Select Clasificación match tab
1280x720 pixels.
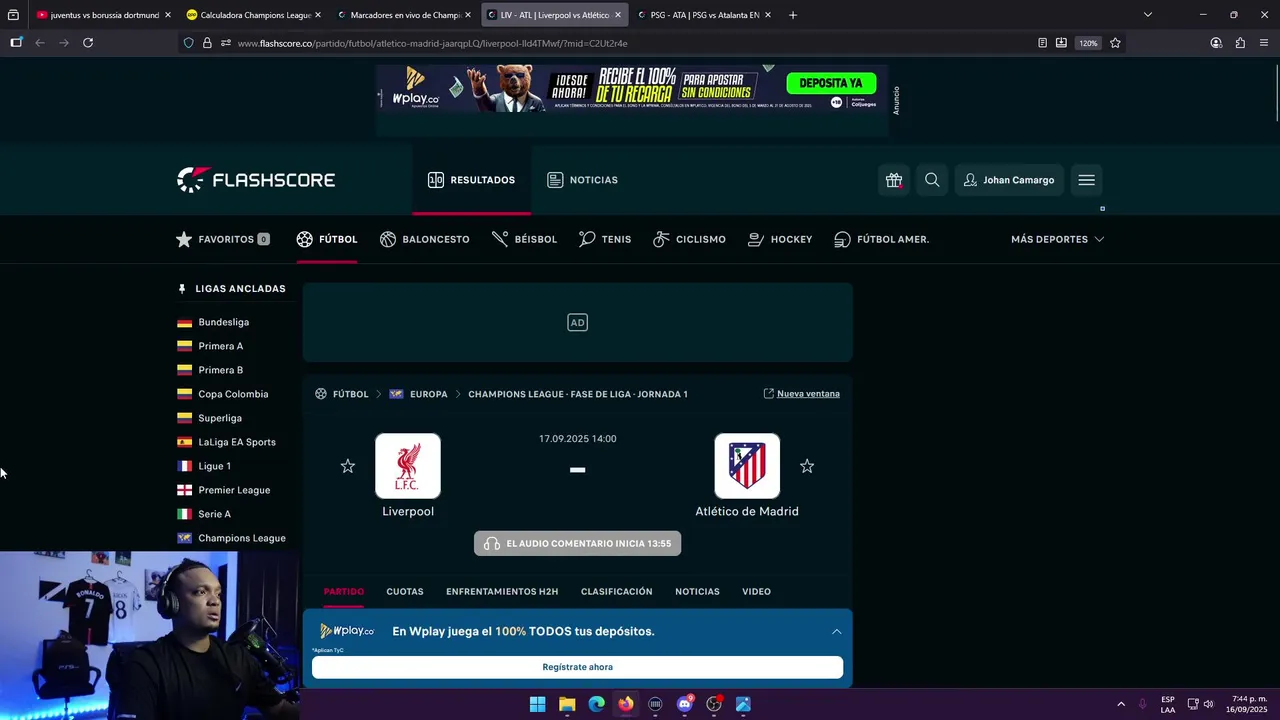(x=617, y=592)
